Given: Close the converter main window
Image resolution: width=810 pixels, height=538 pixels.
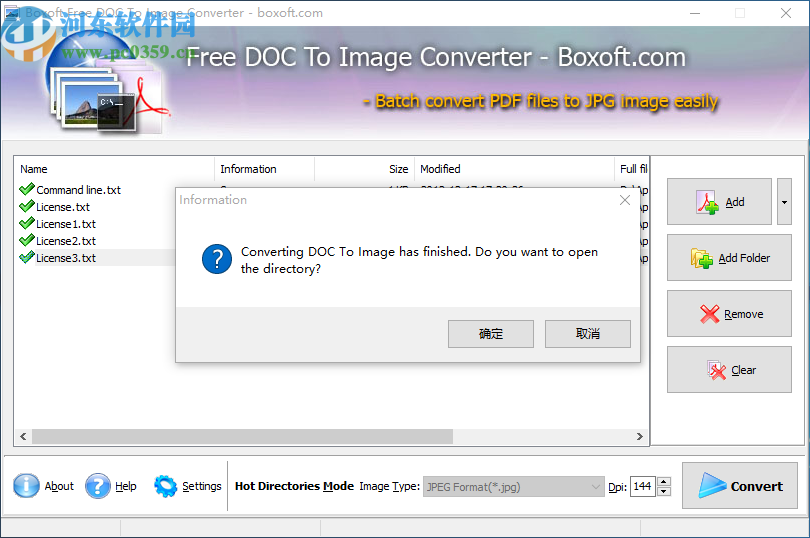Looking at the screenshot, I should coord(786,13).
